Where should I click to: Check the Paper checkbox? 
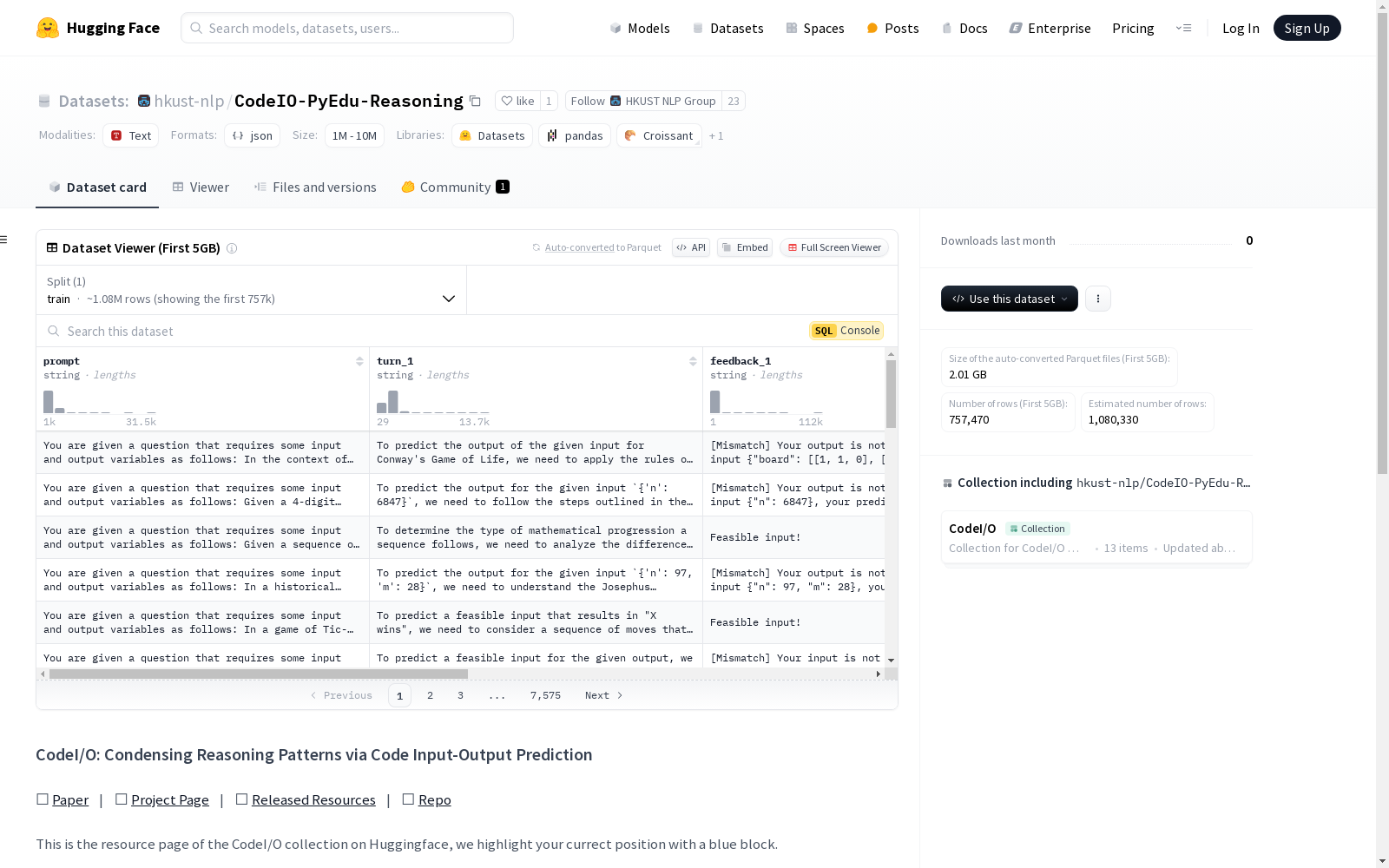tap(42, 799)
